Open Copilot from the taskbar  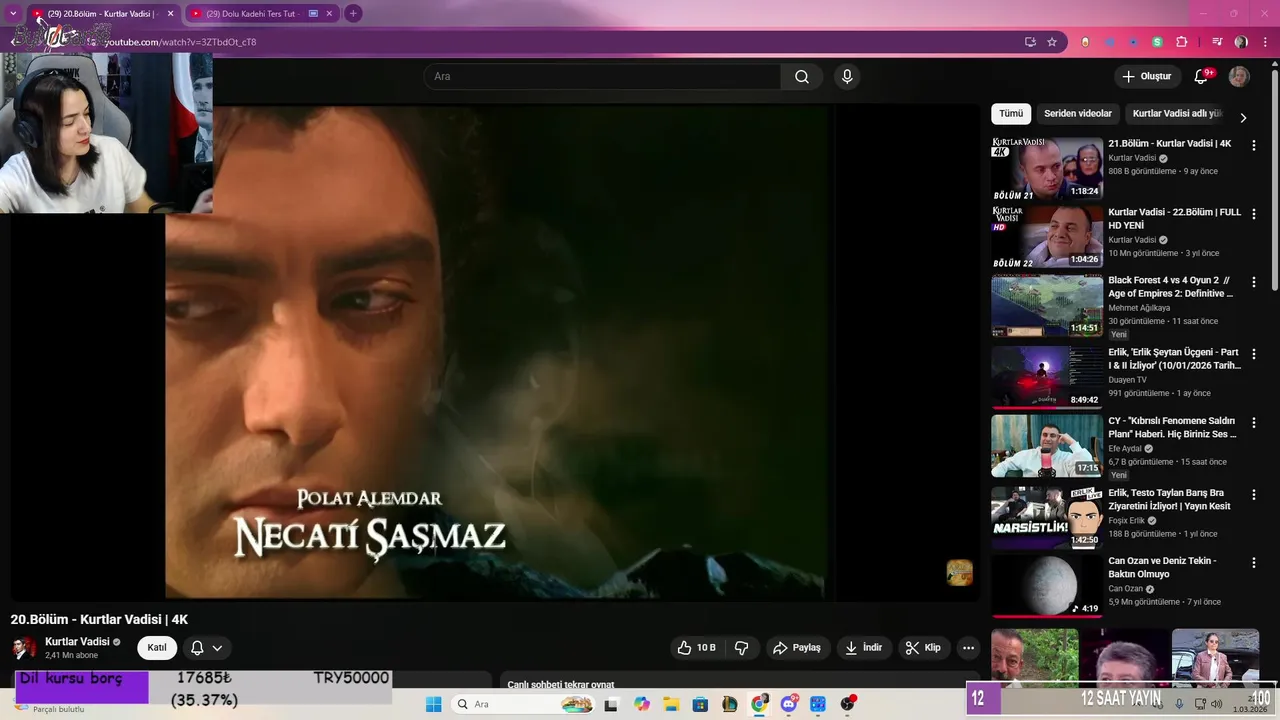pyautogui.click(x=642, y=704)
